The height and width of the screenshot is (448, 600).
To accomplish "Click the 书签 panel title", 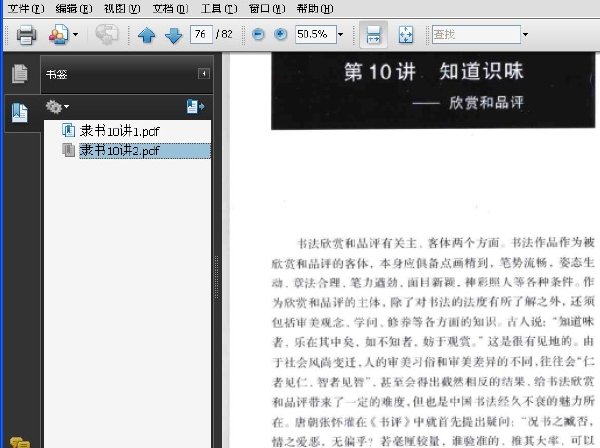I will [57, 74].
